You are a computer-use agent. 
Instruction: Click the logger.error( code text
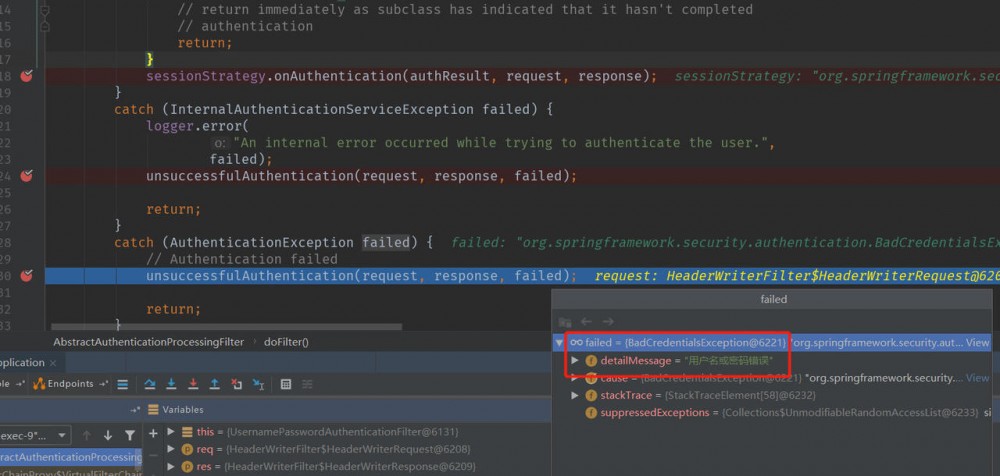[198, 126]
